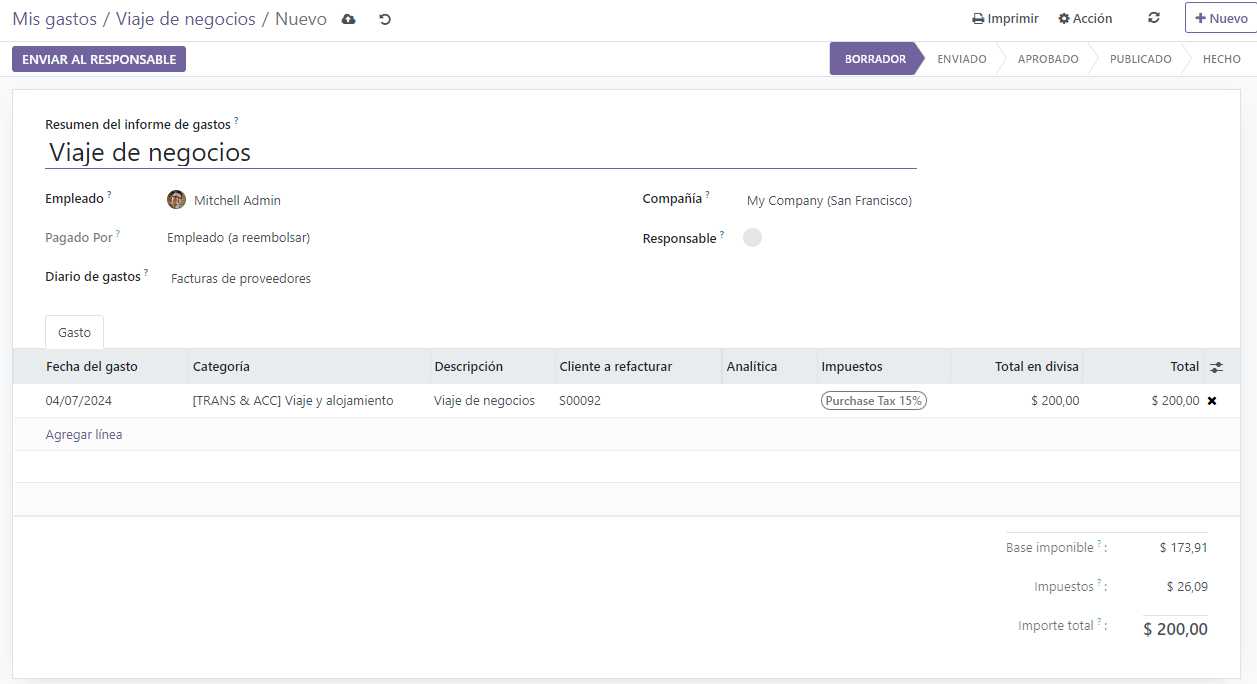Click the cloud save icon in breadcrumb

(348, 19)
